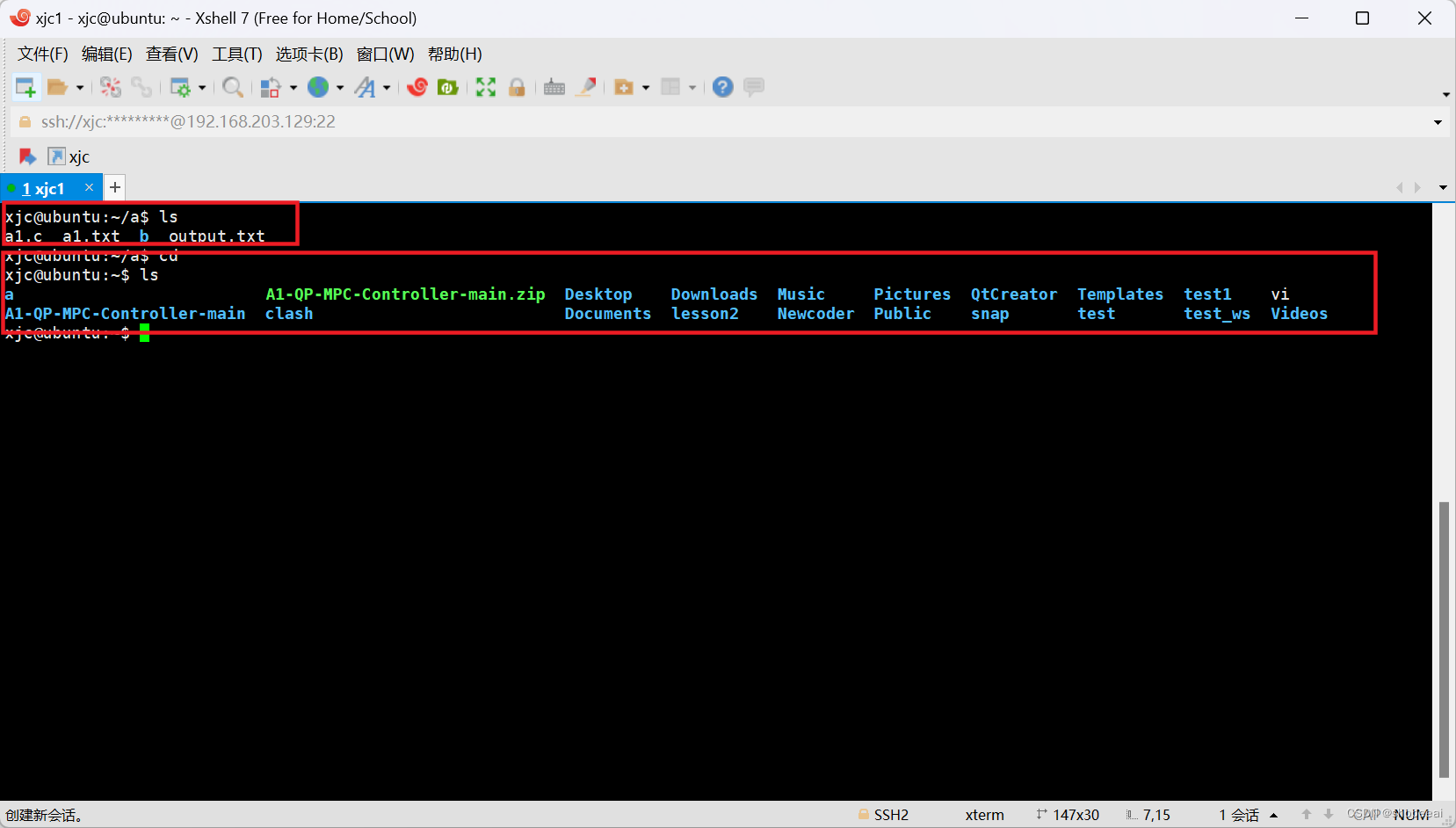Click the Find magnifier icon in toolbar
1456x828 pixels.
click(x=232, y=87)
